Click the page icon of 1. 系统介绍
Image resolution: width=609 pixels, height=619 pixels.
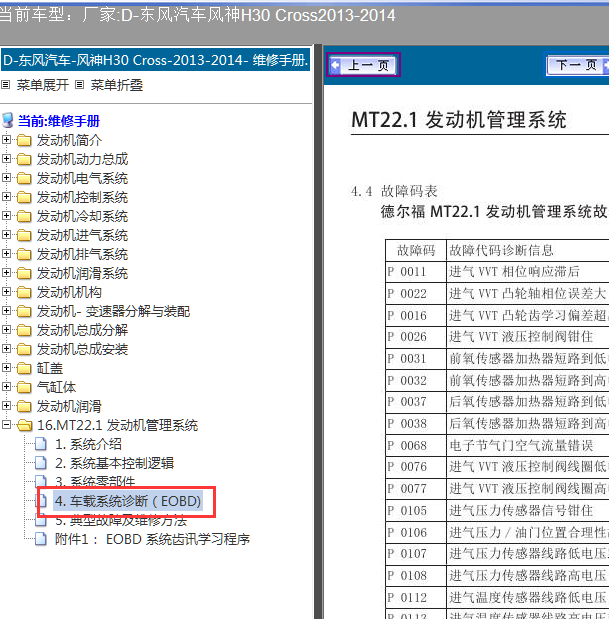[x=41, y=444]
